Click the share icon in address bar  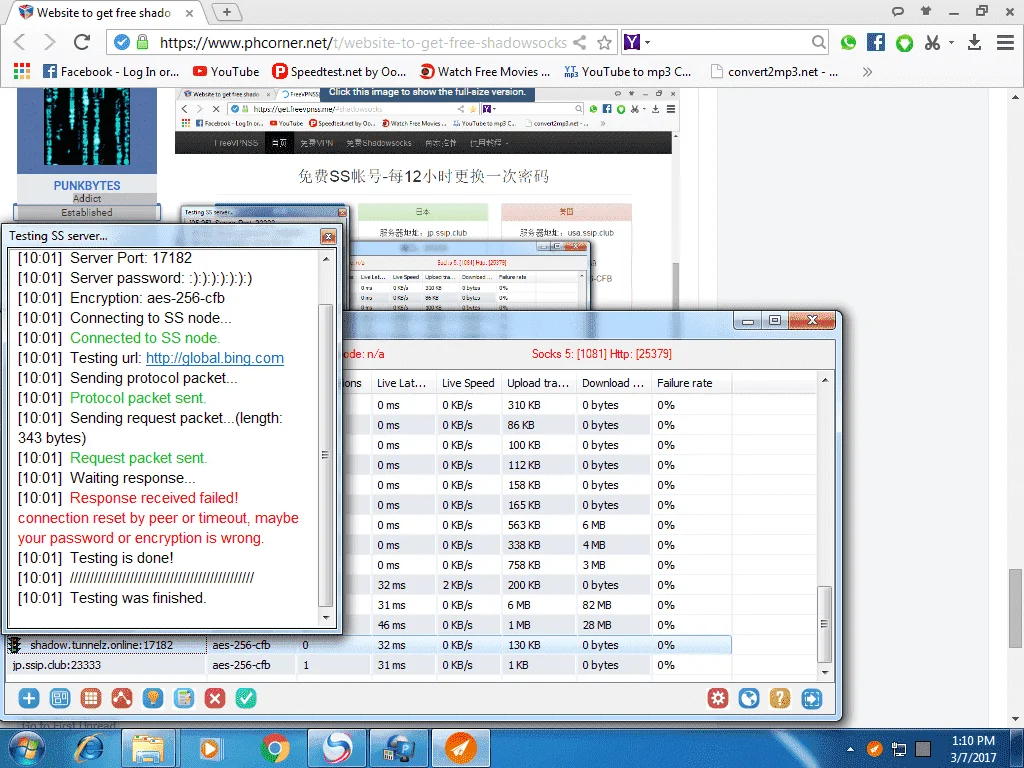(x=579, y=43)
